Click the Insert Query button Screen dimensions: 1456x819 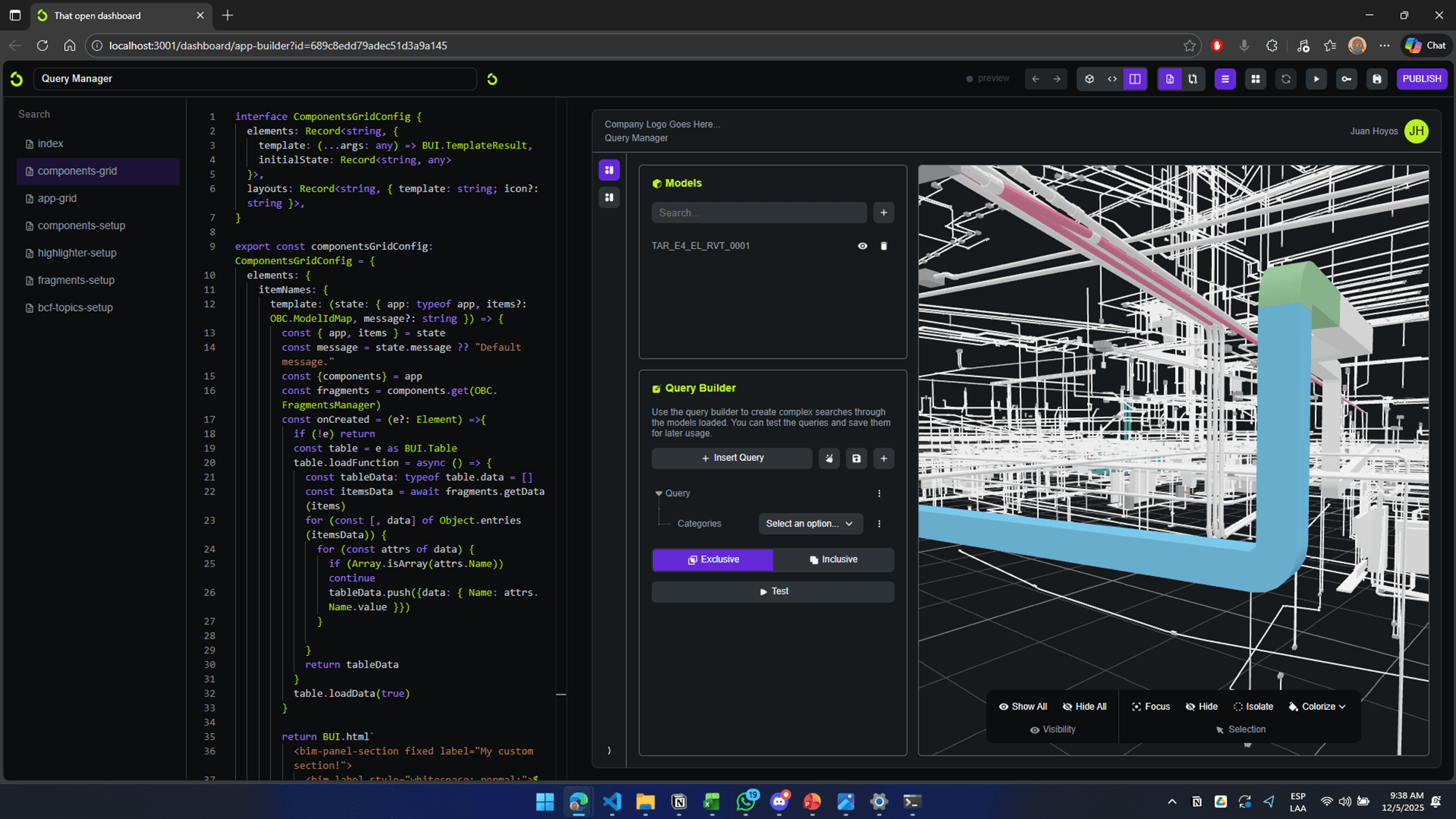pos(732,458)
